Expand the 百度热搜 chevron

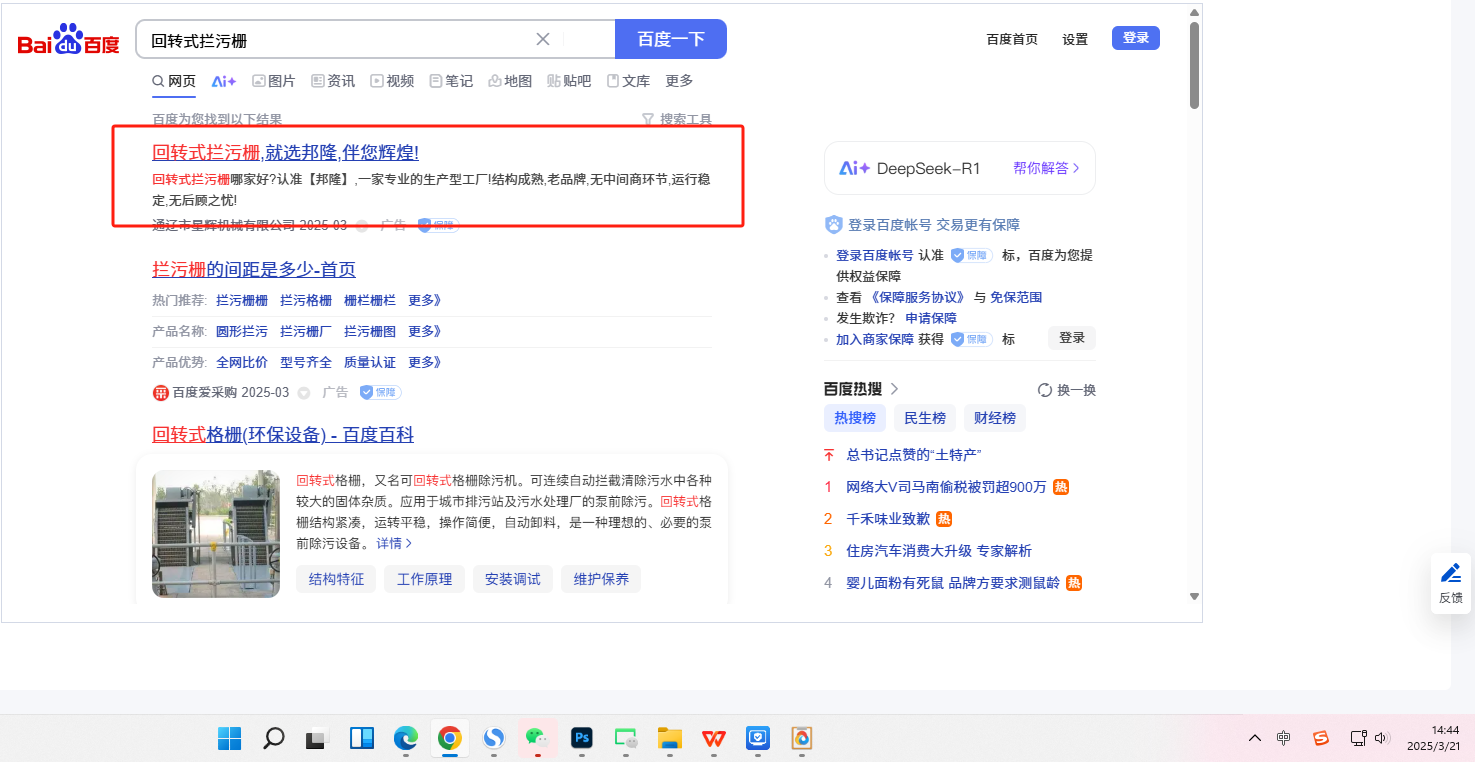coord(895,389)
